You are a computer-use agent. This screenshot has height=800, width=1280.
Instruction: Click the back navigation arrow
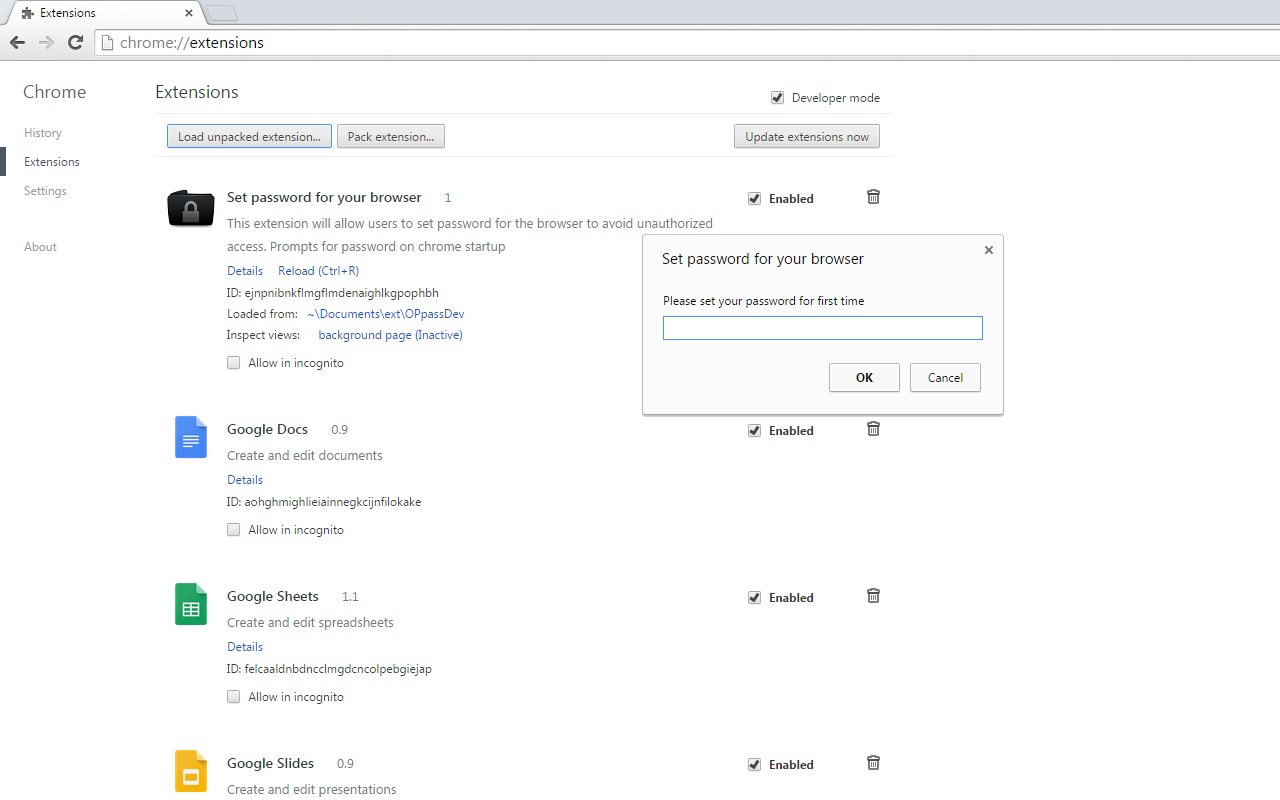pyautogui.click(x=17, y=42)
